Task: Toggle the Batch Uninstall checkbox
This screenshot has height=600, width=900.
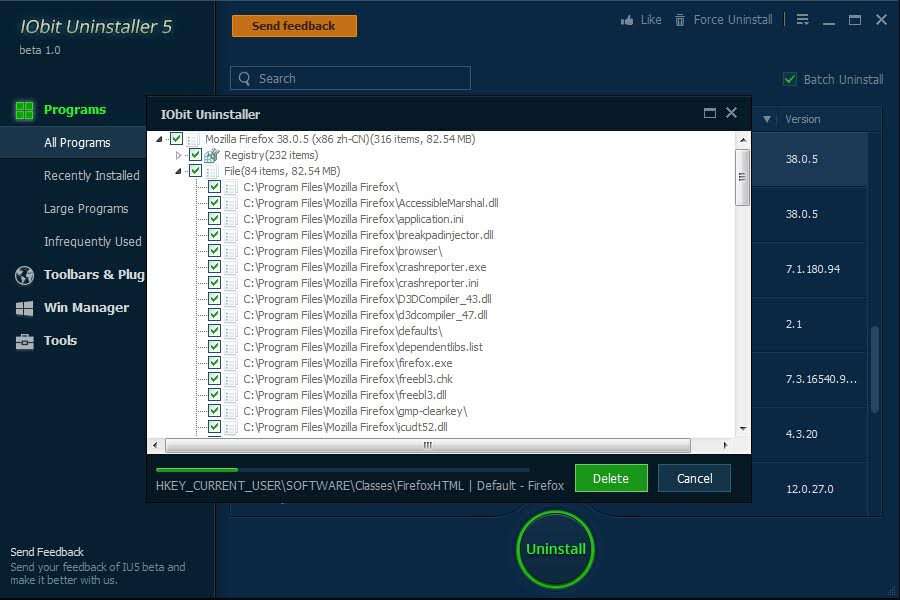Action: pyautogui.click(x=790, y=80)
